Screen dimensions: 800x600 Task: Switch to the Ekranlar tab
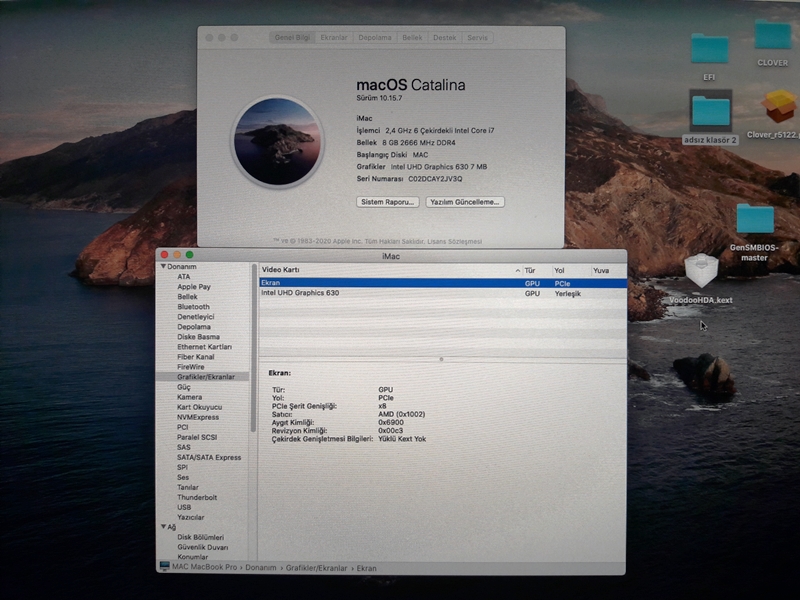coord(334,37)
